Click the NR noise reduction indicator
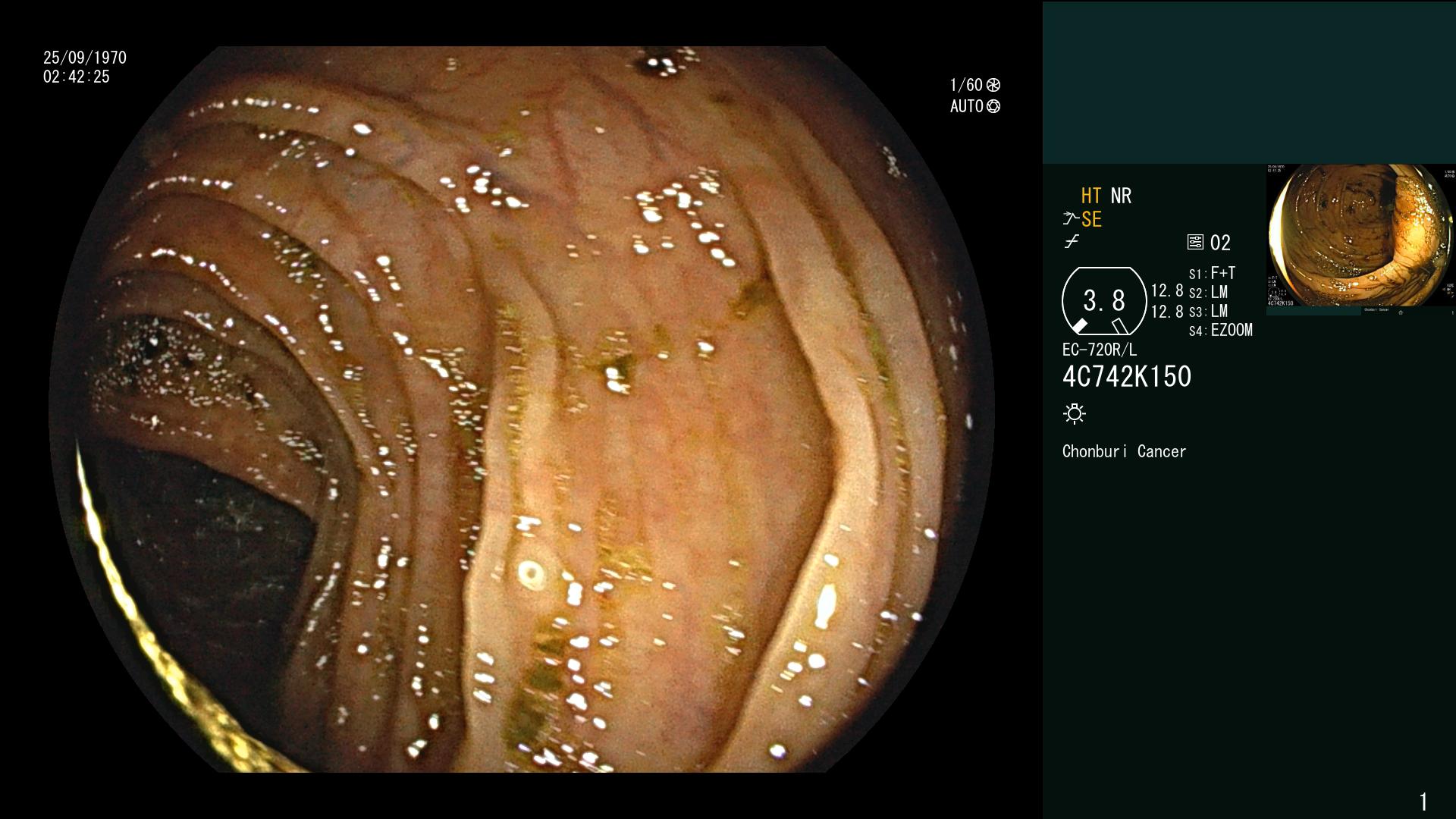The image size is (1456, 819). [1121, 196]
